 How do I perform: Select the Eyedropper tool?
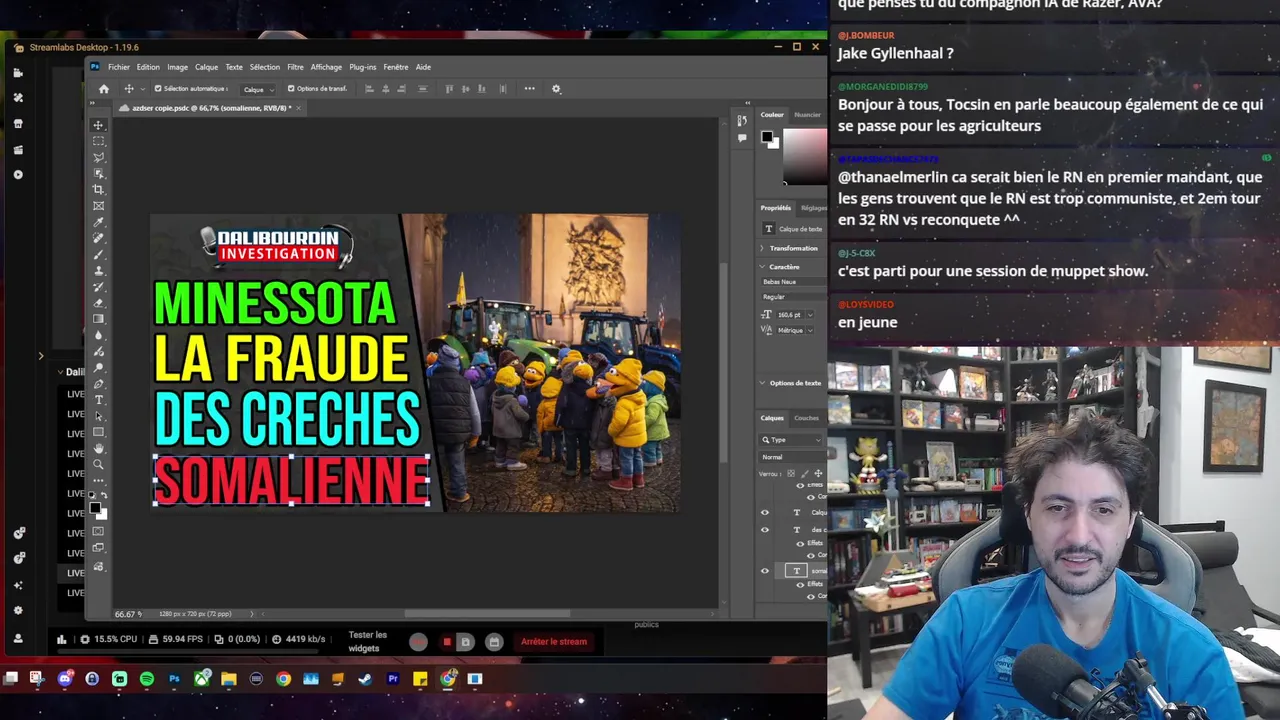pos(98,222)
